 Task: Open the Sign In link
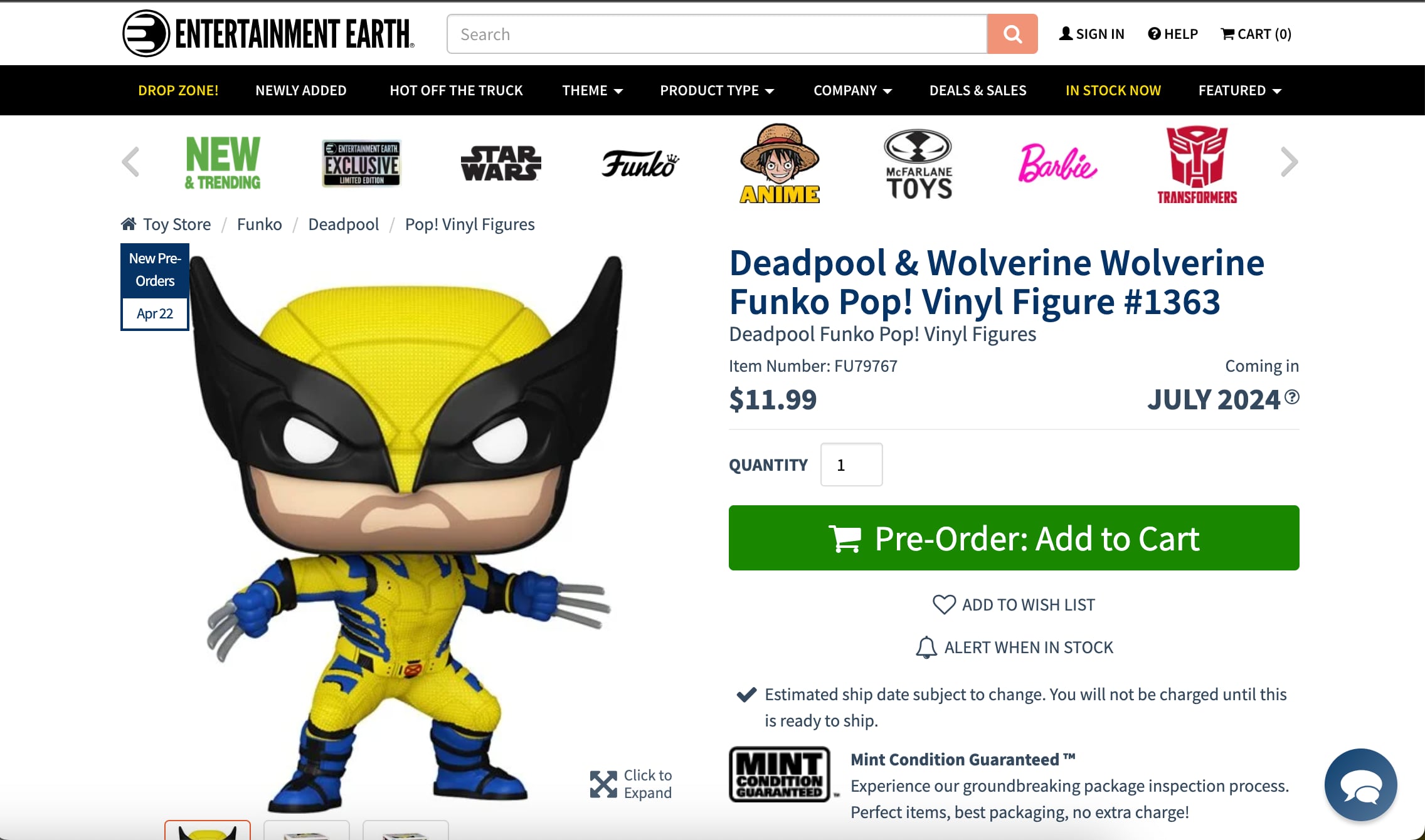(x=1091, y=34)
